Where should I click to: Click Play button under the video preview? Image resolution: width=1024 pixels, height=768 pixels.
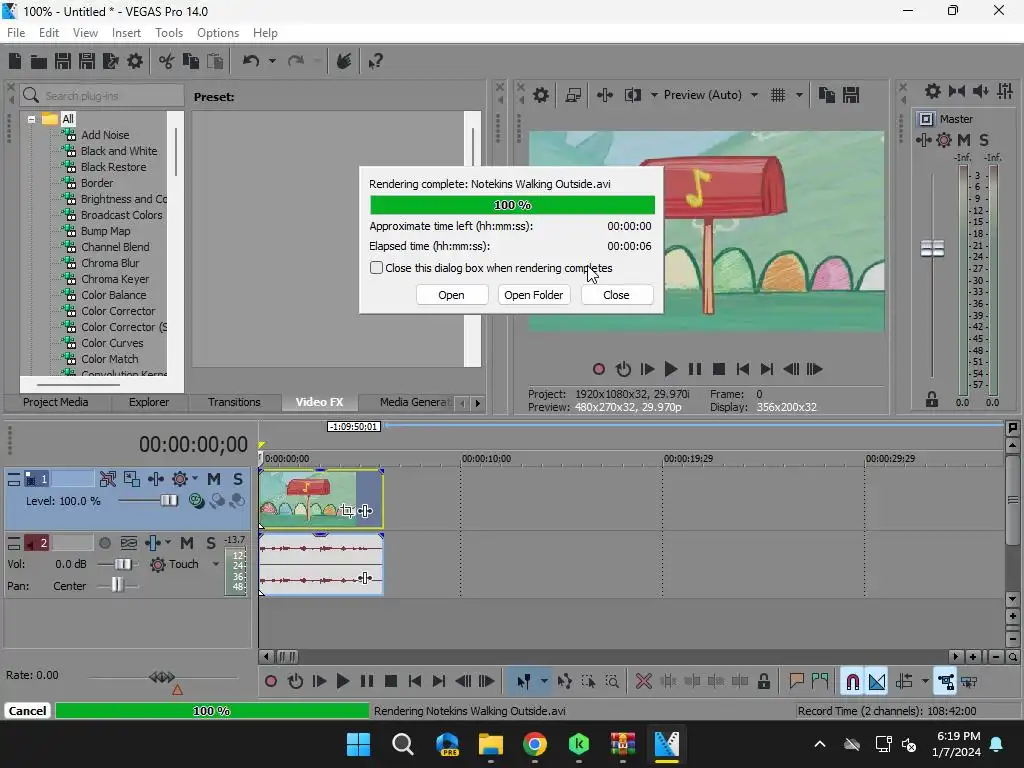(x=671, y=369)
